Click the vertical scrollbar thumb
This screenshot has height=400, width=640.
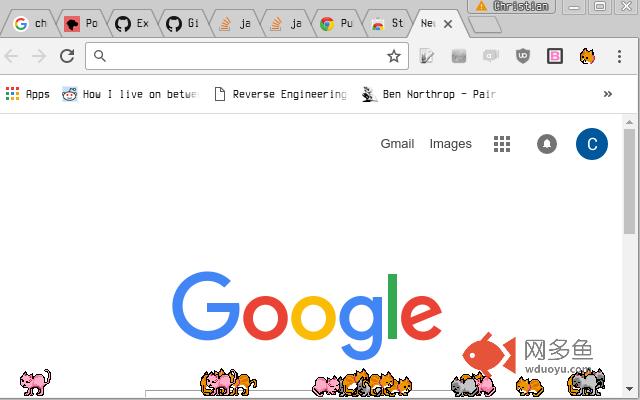[629, 181]
